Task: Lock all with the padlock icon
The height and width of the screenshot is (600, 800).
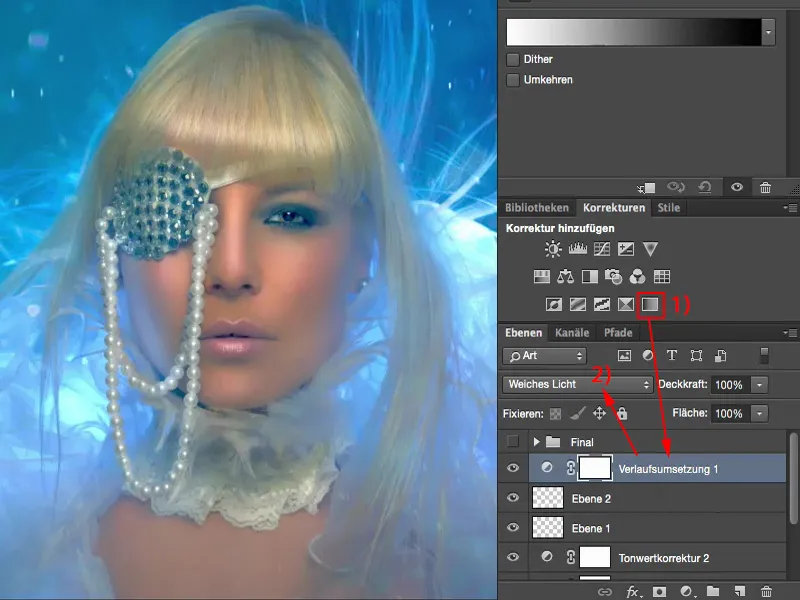Action: (x=622, y=413)
